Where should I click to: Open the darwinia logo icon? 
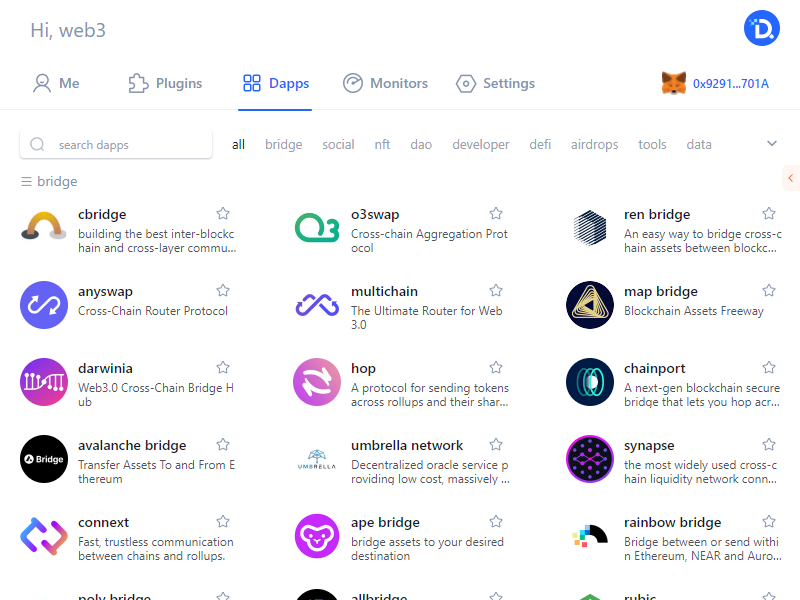point(44,382)
